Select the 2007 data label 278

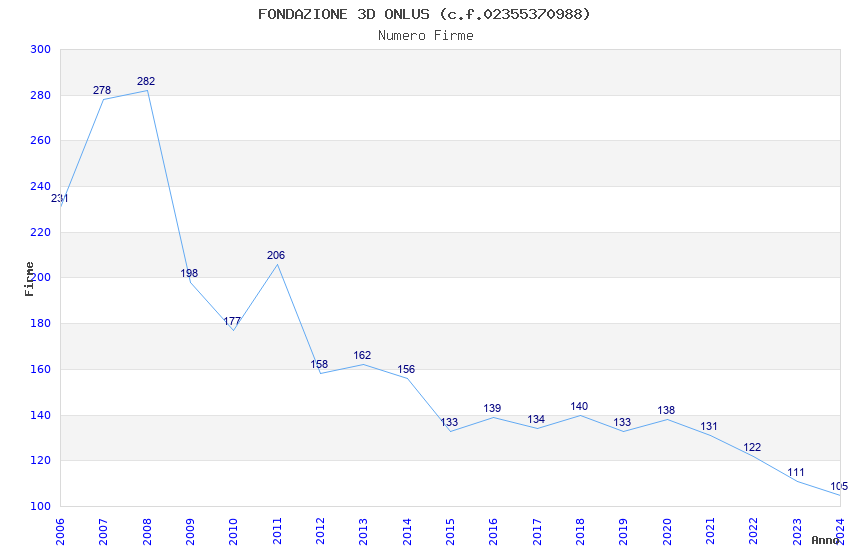click(102, 90)
